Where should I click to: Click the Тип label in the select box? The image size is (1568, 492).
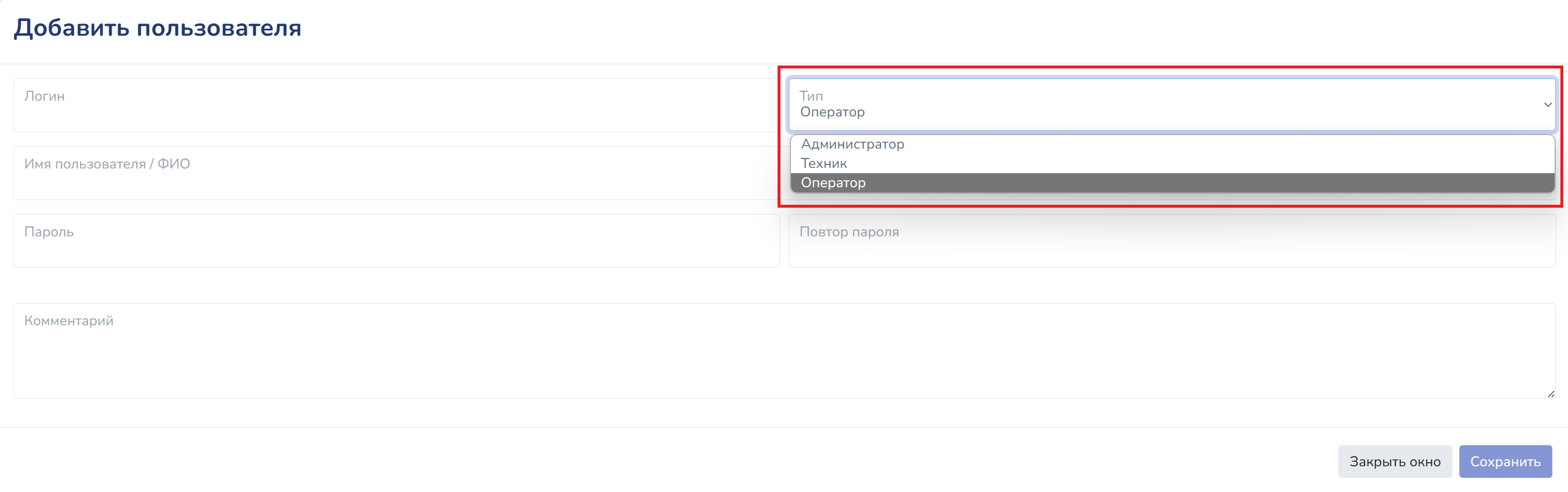(x=811, y=96)
